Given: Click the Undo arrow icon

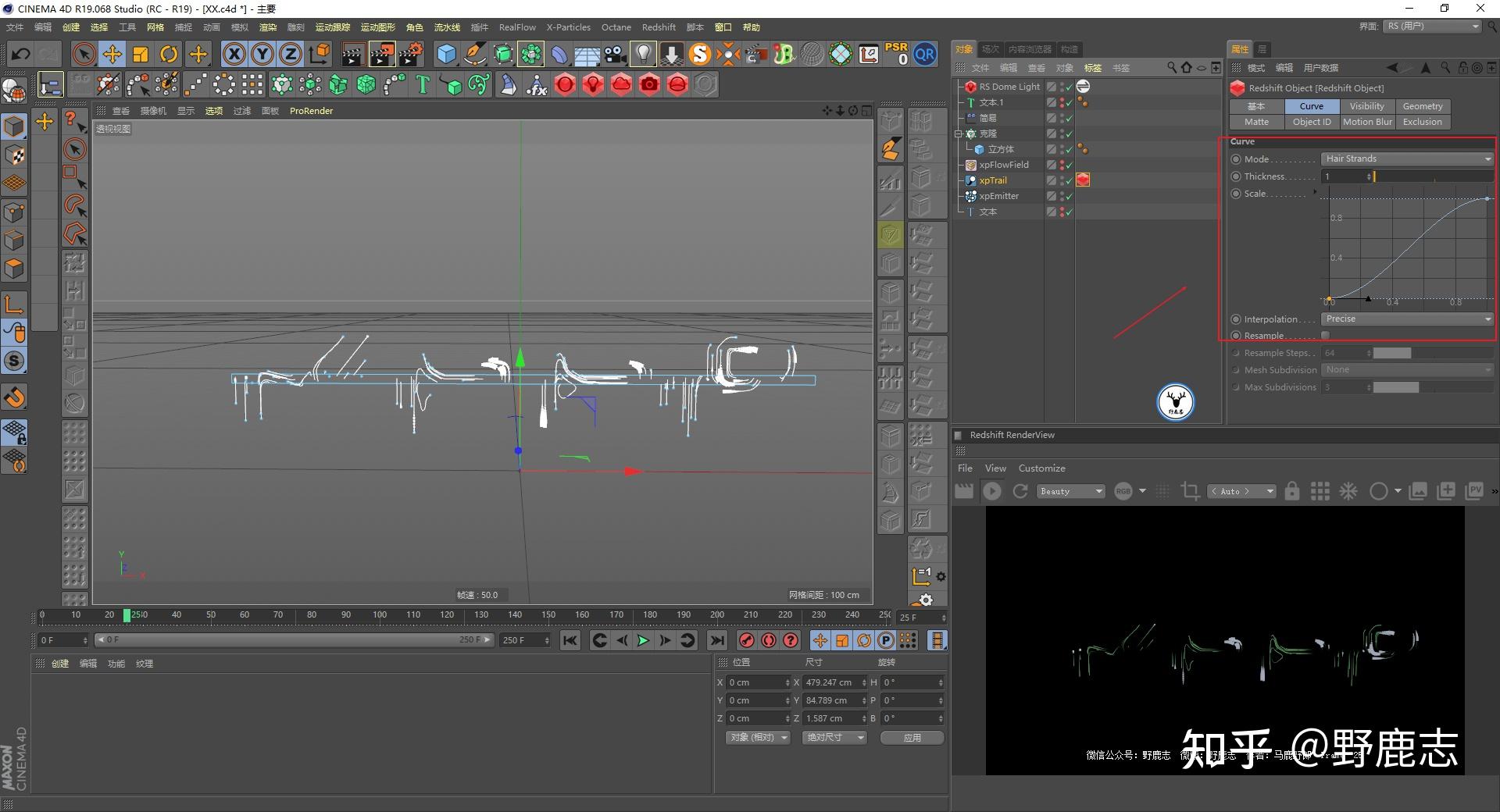Looking at the screenshot, I should click(x=20, y=54).
